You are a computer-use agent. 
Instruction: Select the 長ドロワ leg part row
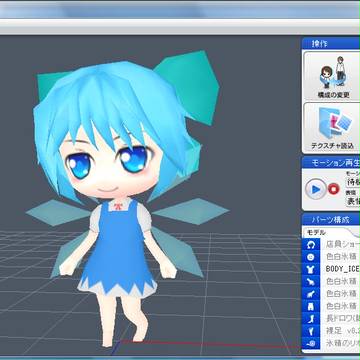[339, 319]
